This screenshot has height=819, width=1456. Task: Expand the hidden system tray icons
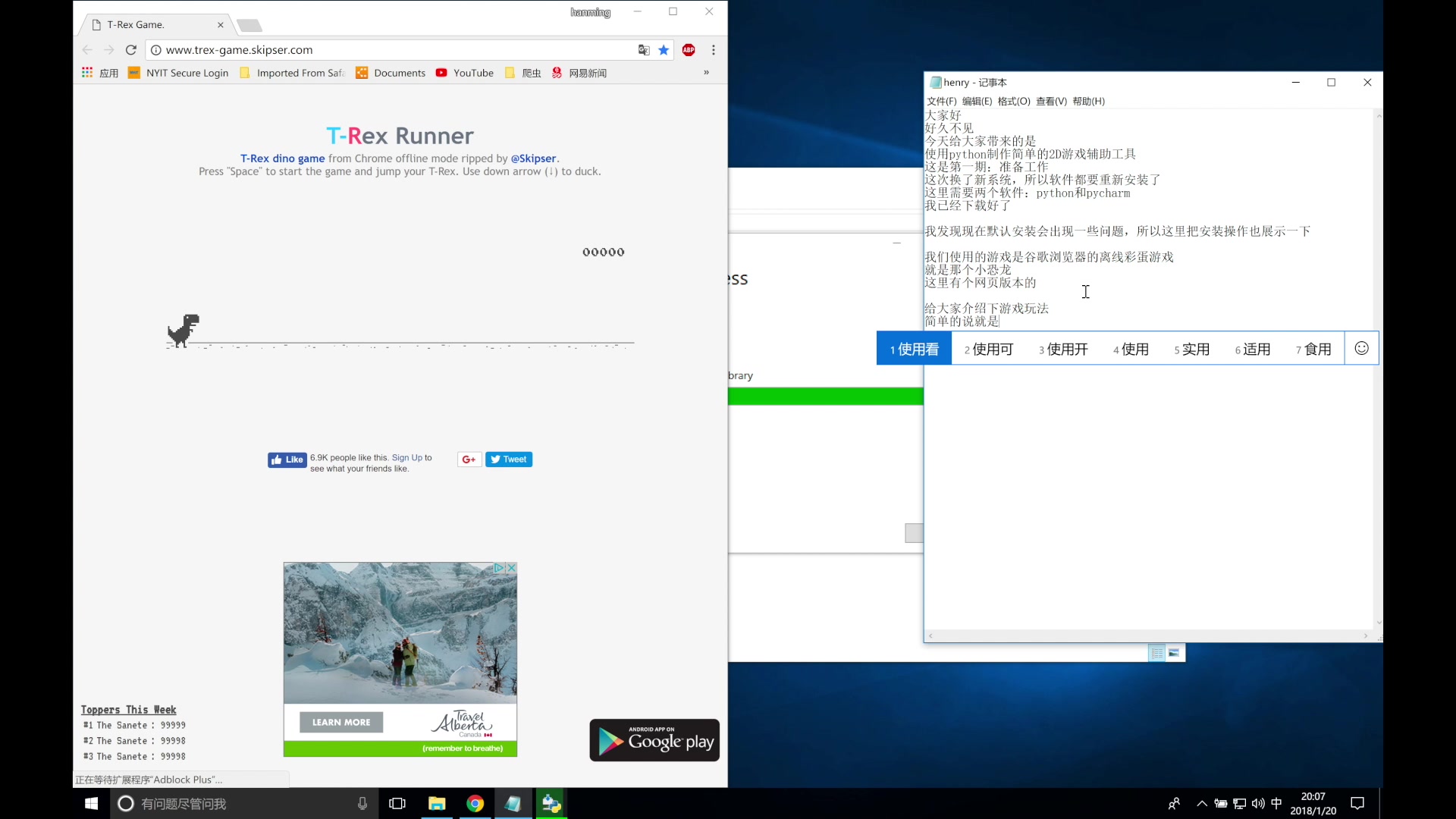pyautogui.click(x=1201, y=803)
